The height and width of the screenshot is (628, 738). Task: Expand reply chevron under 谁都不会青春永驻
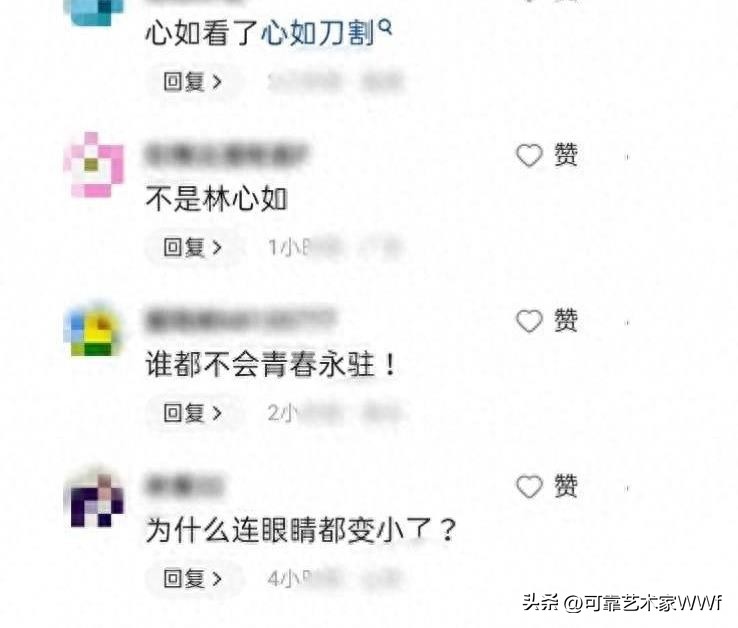[x=217, y=413]
